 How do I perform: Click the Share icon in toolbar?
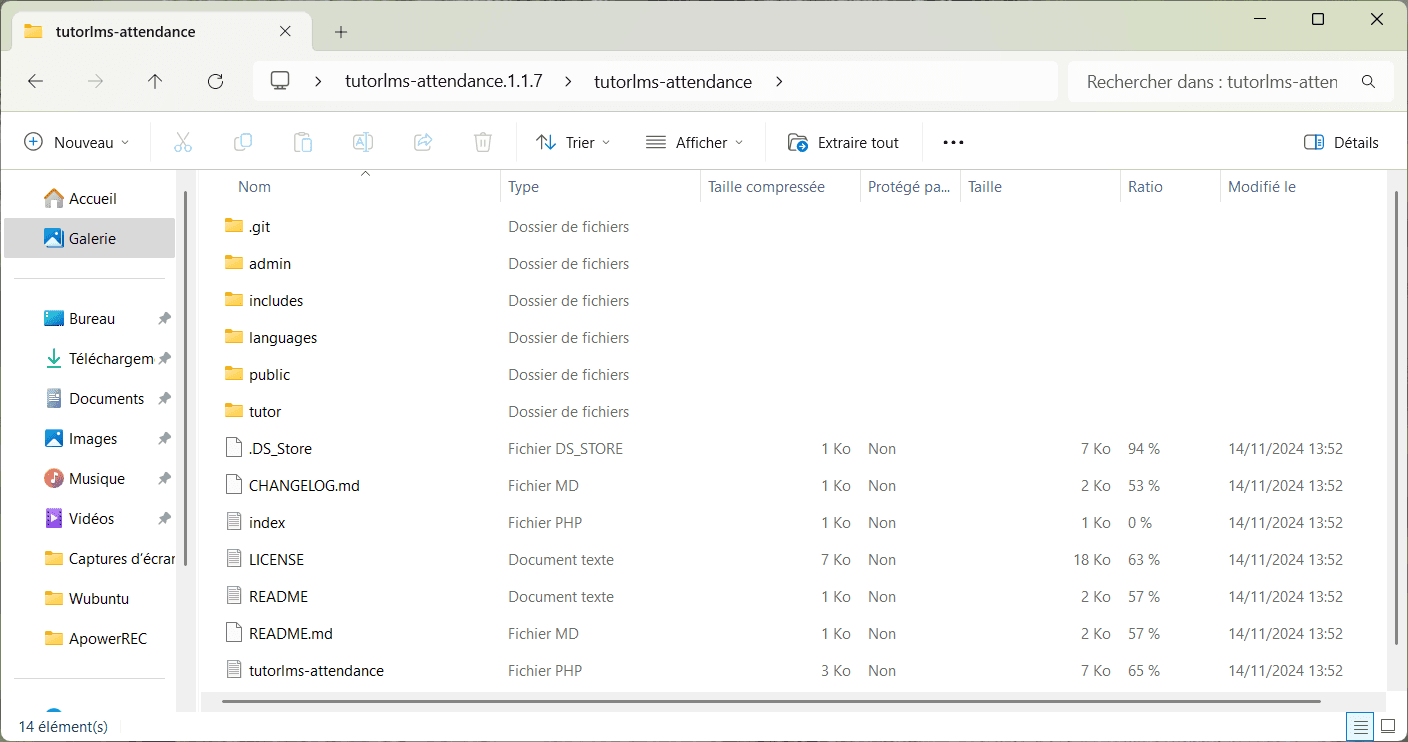pos(423,142)
